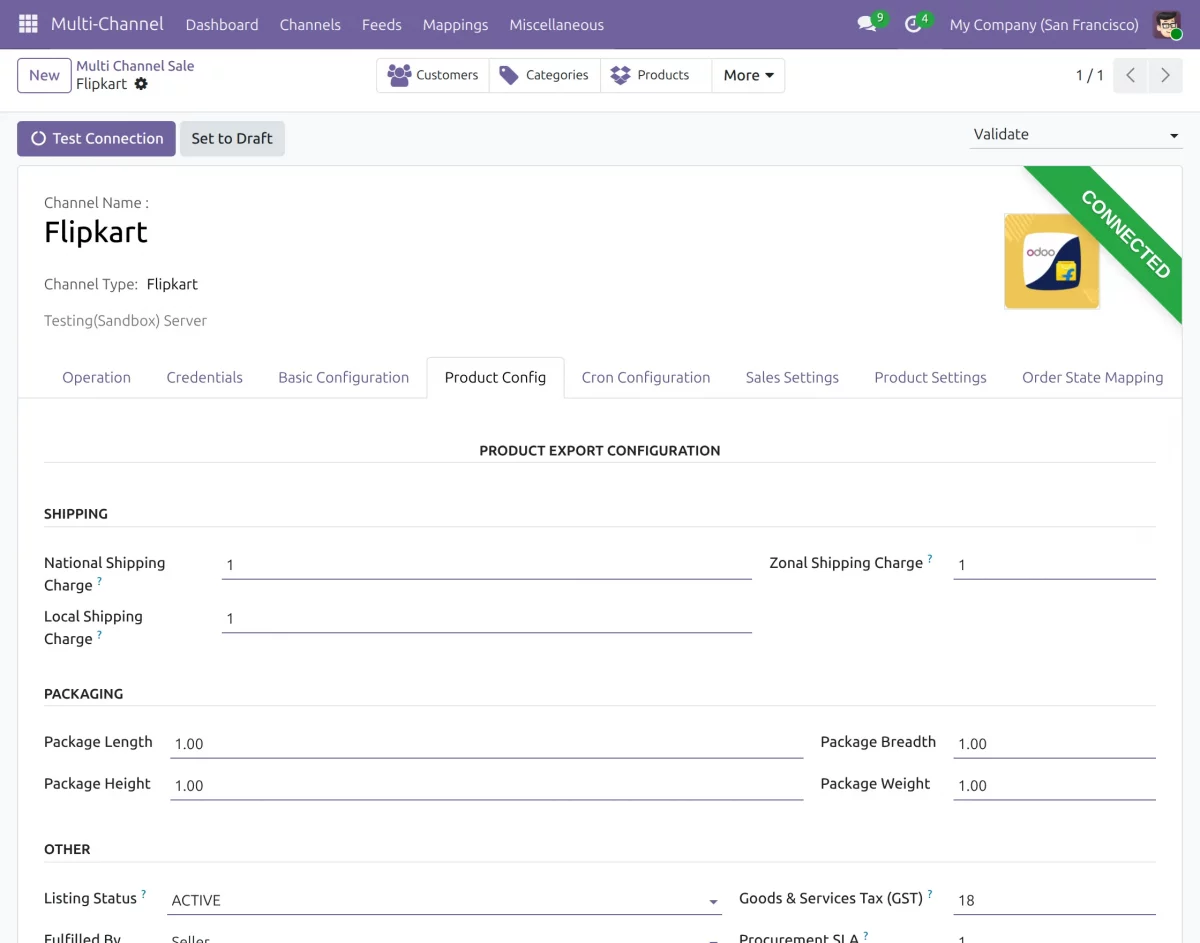This screenshot has height=943, width=1200.
Task: Open the Customers smart button
Action: (x=433, y=75)
